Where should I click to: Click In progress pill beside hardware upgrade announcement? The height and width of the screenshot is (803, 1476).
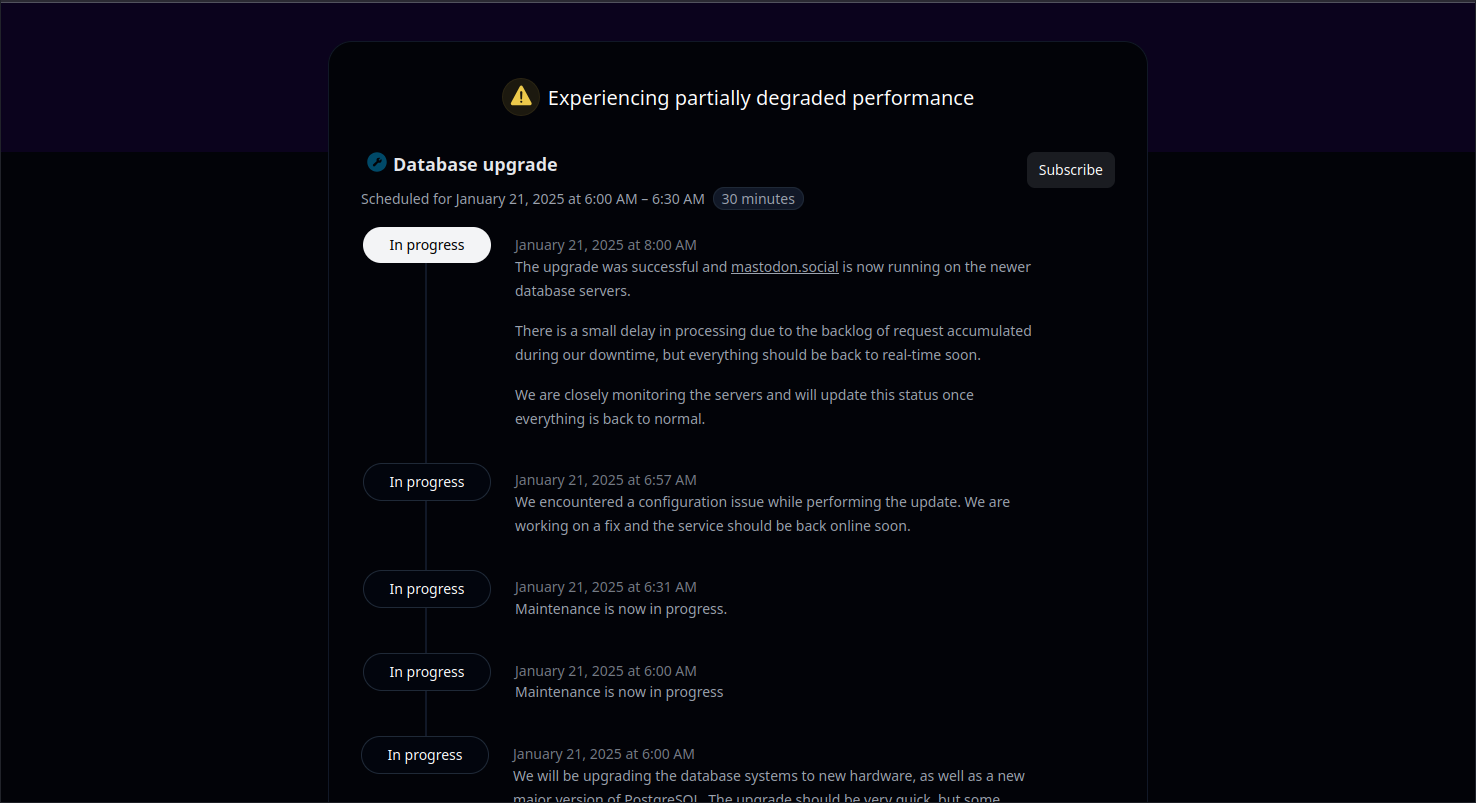click(x=425, y=755)
